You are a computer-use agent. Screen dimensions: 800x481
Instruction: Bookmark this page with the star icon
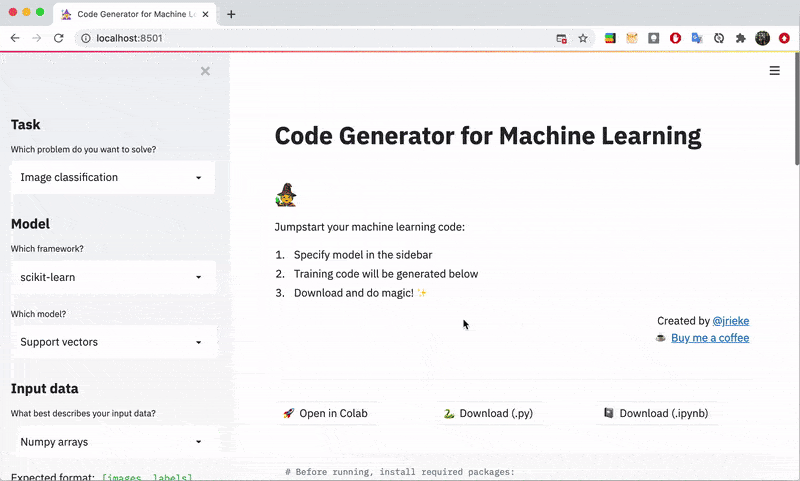tap(583, 38)
